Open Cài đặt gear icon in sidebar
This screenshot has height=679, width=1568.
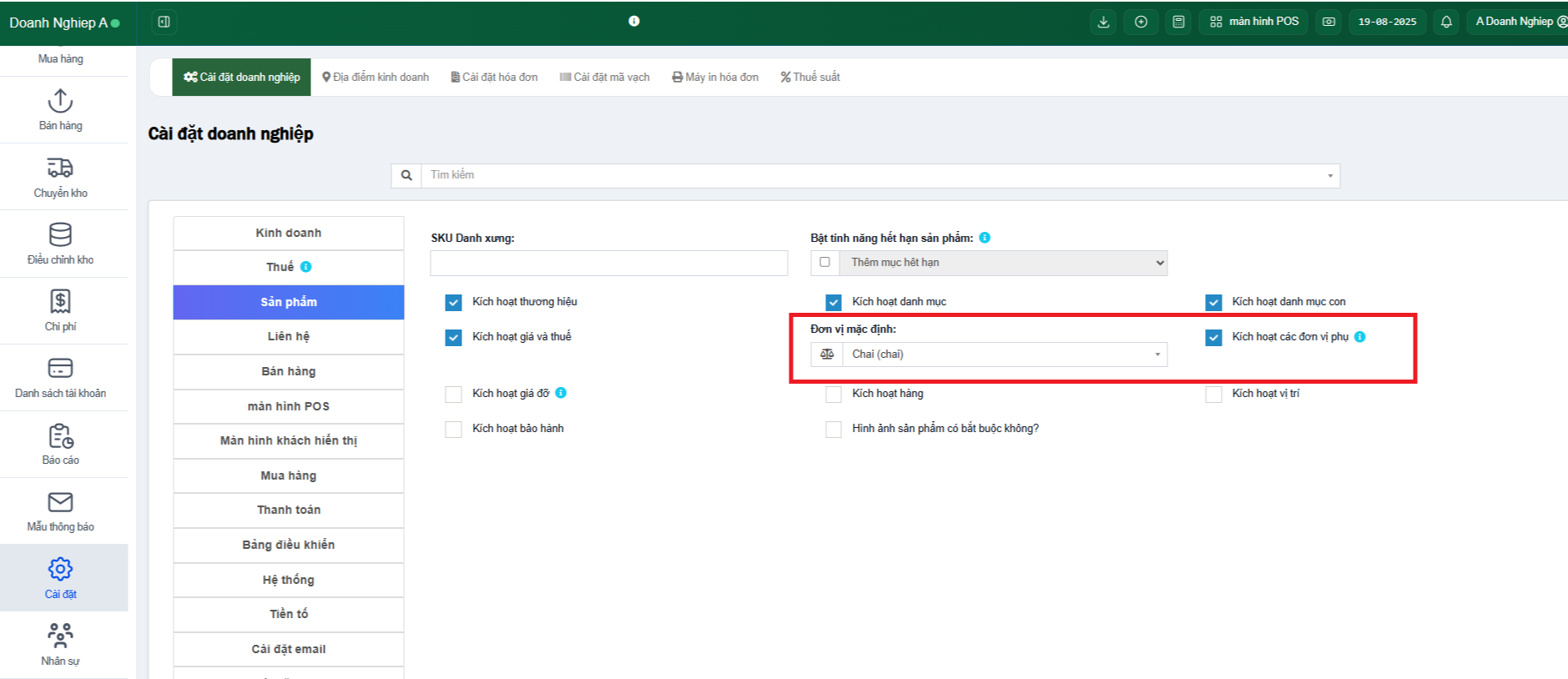coord(60,569)
